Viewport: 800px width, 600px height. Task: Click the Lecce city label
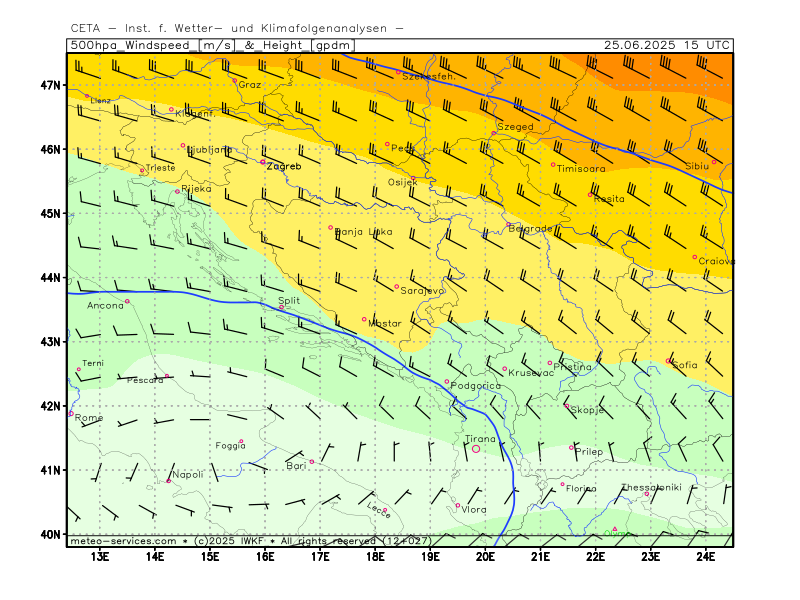tap(379, 510)
